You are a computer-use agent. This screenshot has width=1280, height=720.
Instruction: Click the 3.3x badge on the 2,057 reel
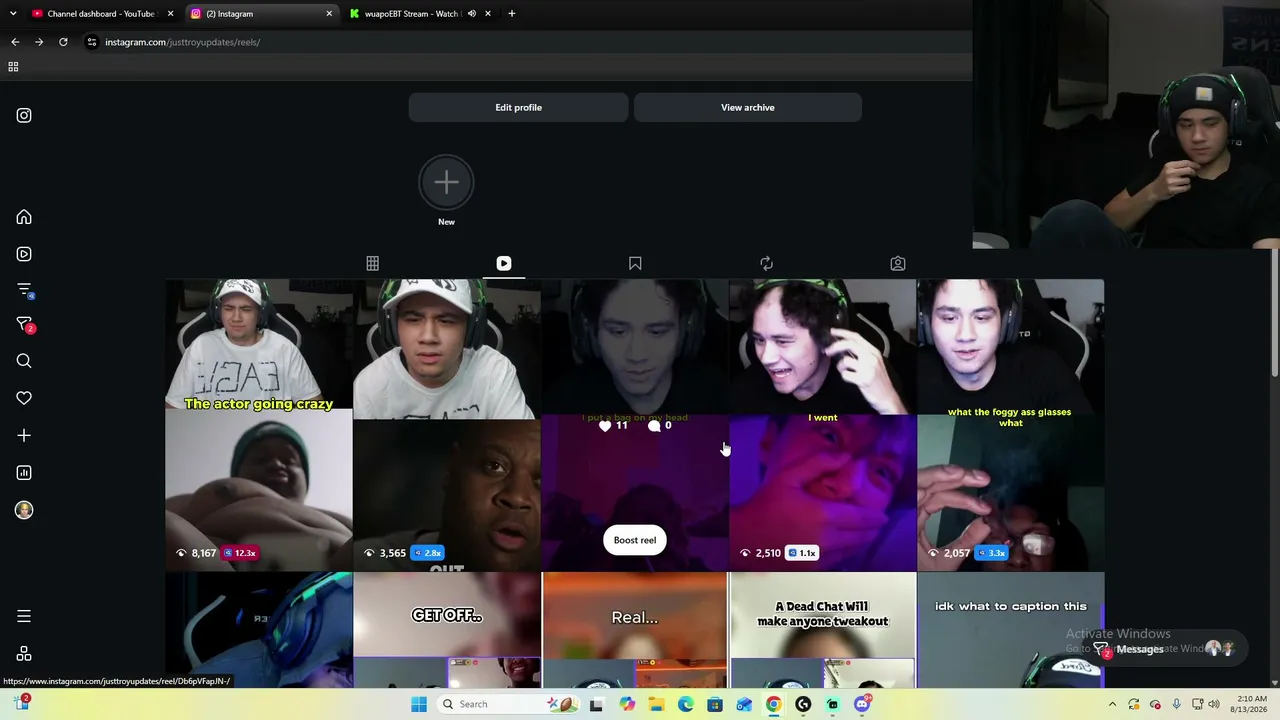(990, 553)
